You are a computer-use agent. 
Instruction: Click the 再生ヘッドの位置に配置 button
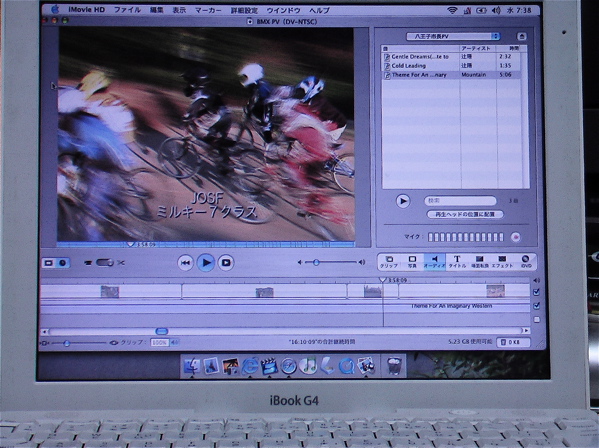(x=465, y=214)
